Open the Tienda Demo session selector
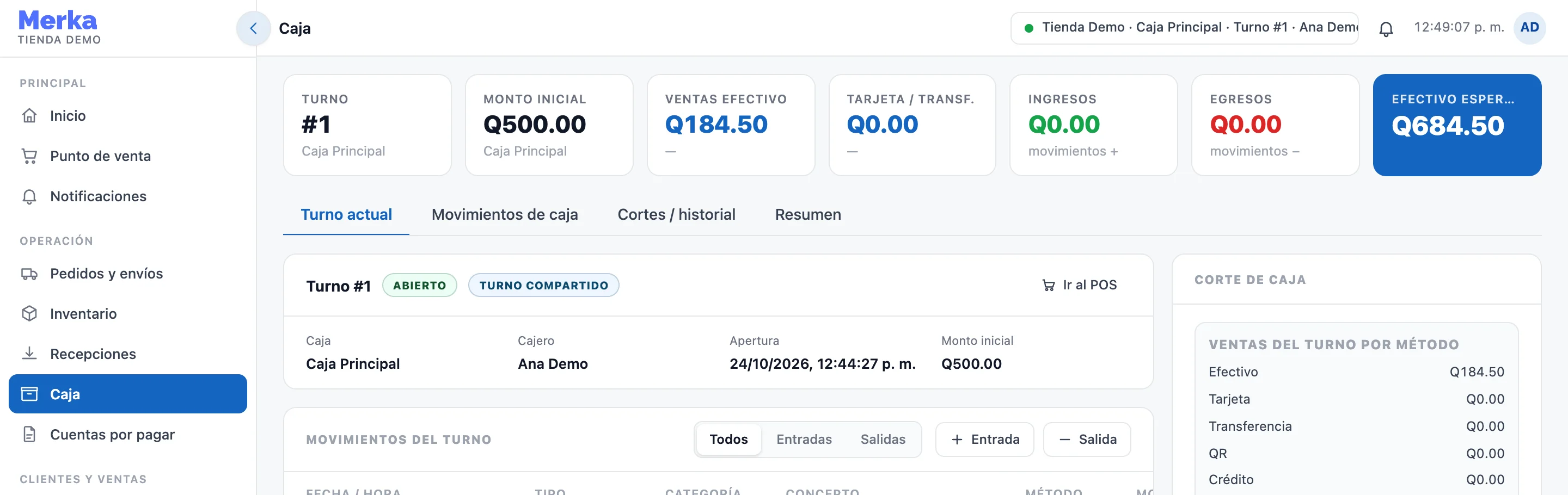 [1185, 28]
